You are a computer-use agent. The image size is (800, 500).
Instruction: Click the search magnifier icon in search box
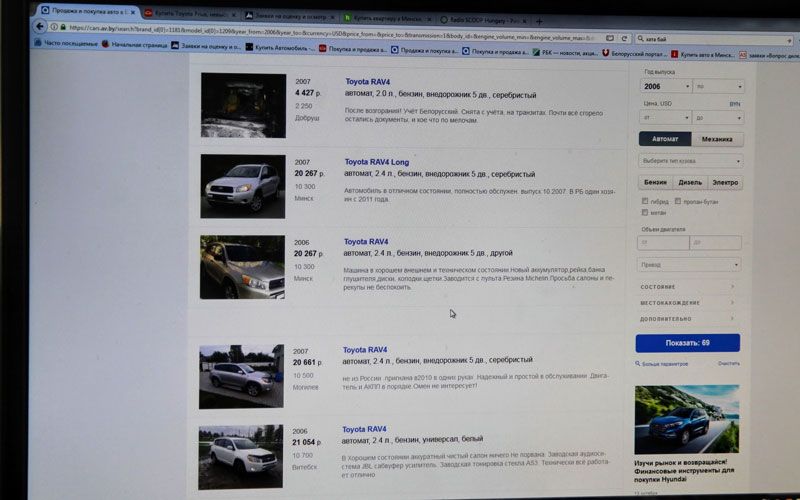click(640, 39)
